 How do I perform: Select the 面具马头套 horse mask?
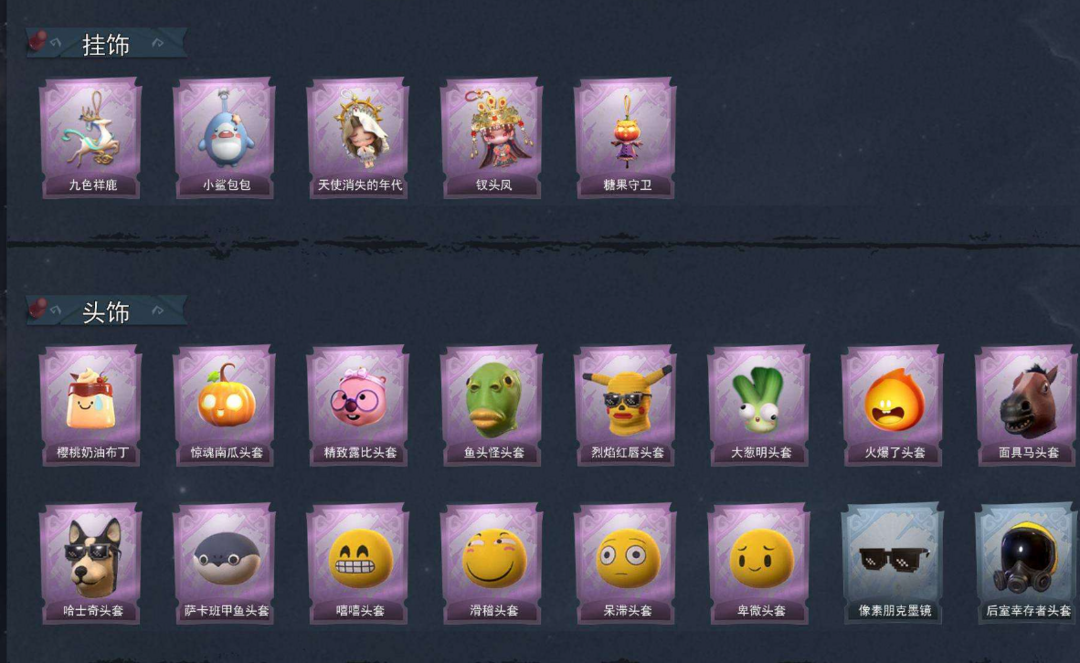click(x=1027, y=406)
